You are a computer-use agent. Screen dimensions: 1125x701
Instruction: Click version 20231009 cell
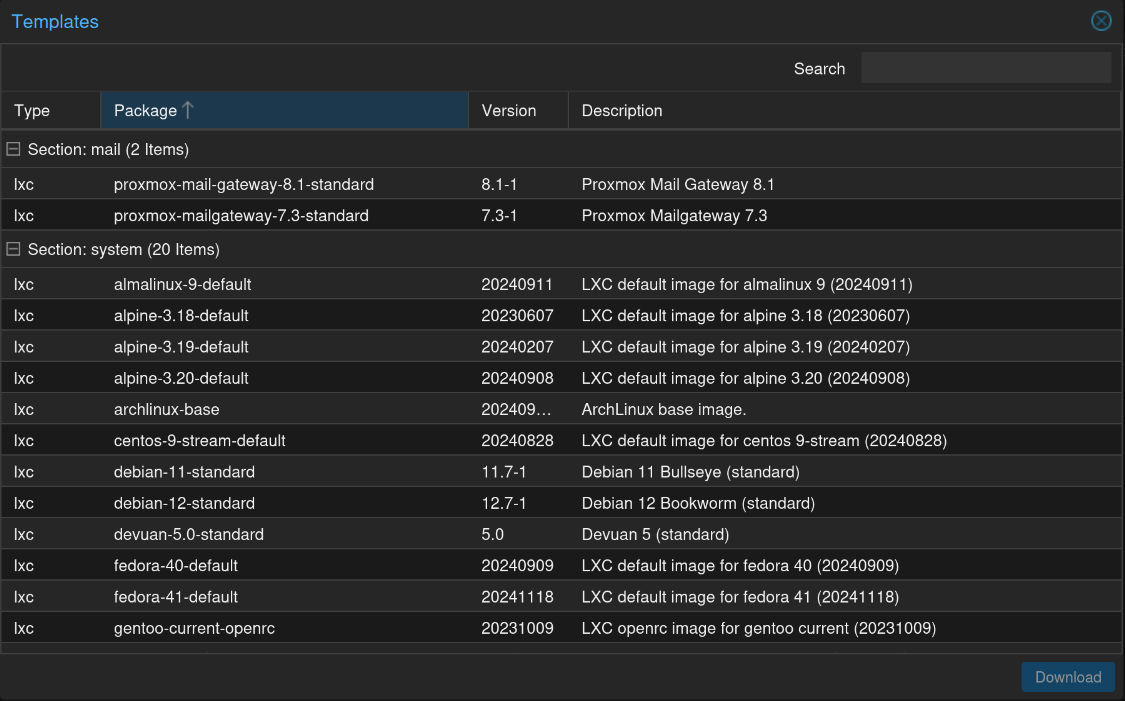517,629
